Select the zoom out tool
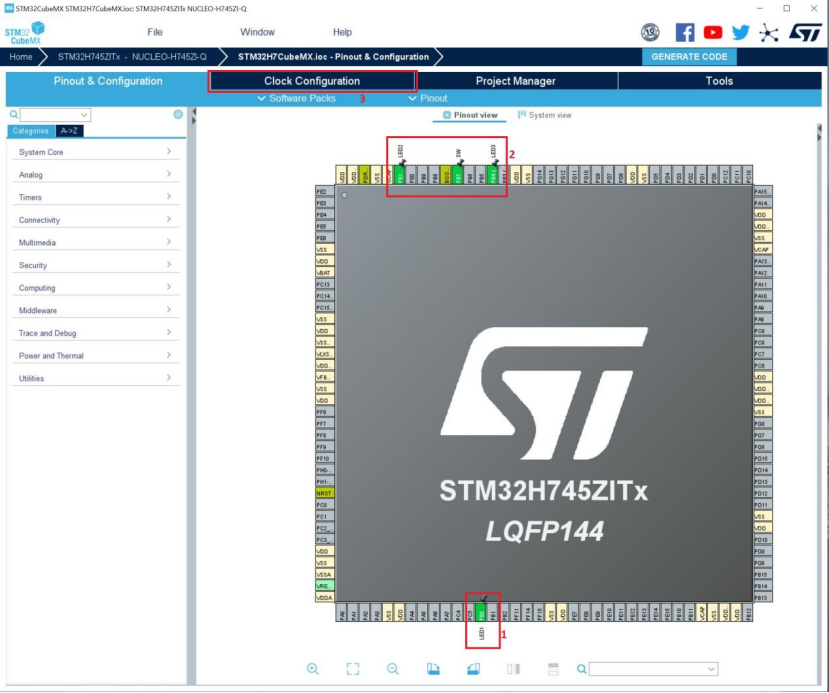 [x=393, y=669]
